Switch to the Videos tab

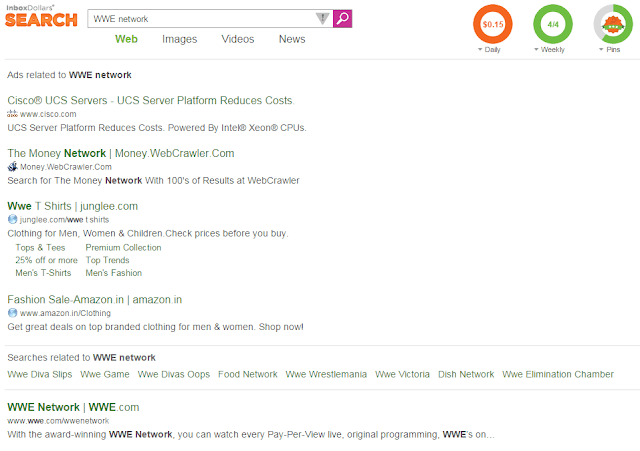tap(238, 39)
